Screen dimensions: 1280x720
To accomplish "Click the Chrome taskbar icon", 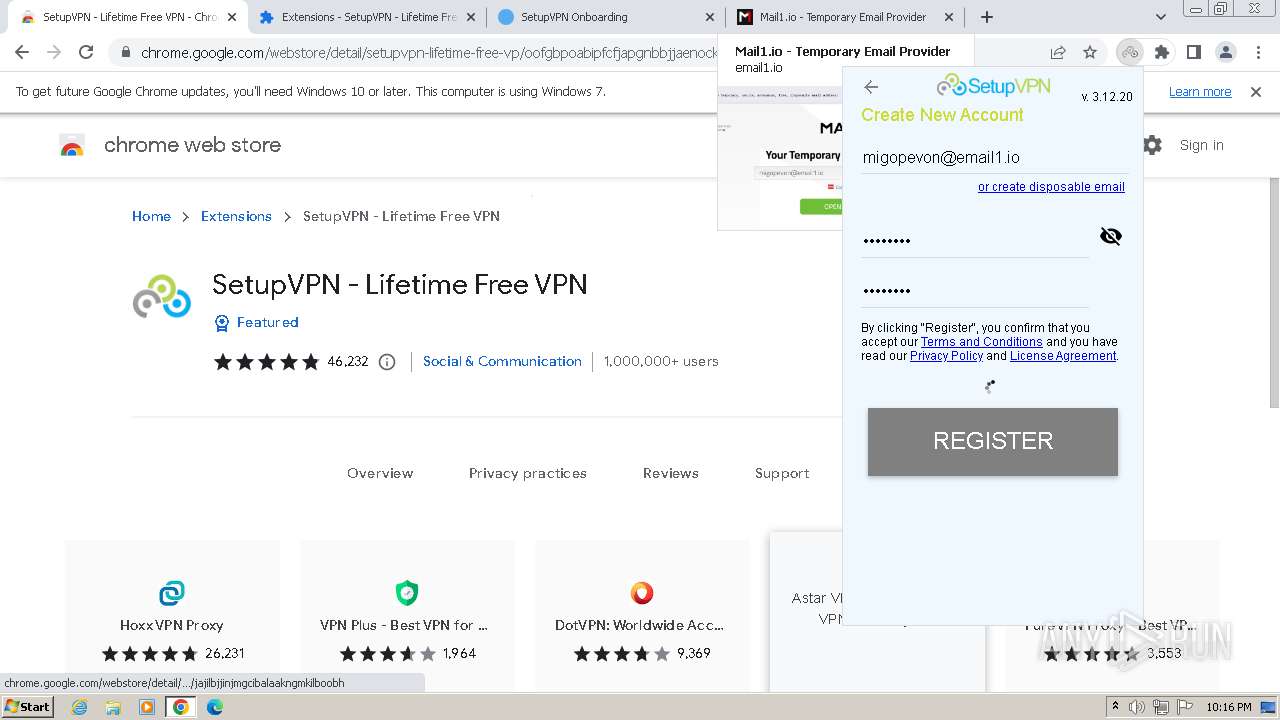I will point(181,707).
